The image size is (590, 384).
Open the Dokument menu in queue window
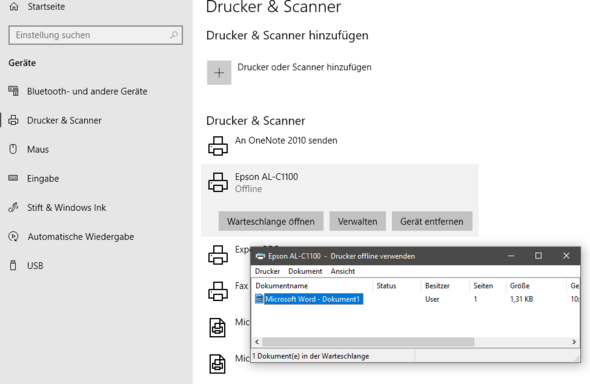305,271
